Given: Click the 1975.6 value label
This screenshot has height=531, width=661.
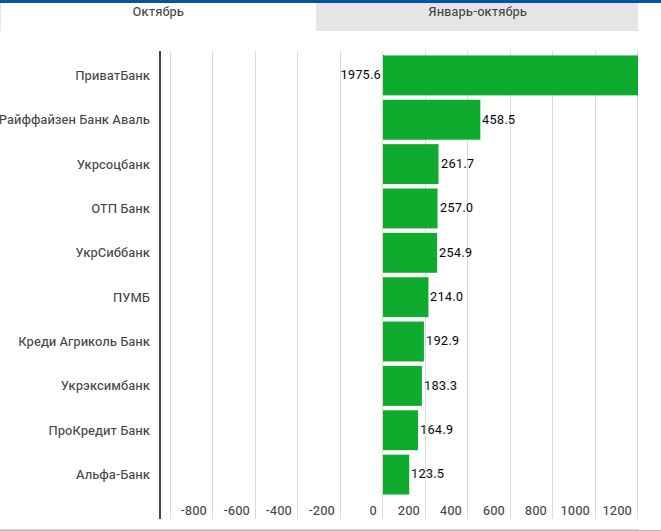Looking at the screenshot, I should click(x=360, y=76).
